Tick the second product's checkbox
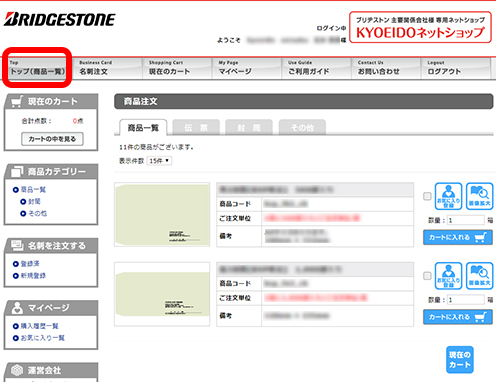Viewport: 496px width, 382px height. coord(427,276)
